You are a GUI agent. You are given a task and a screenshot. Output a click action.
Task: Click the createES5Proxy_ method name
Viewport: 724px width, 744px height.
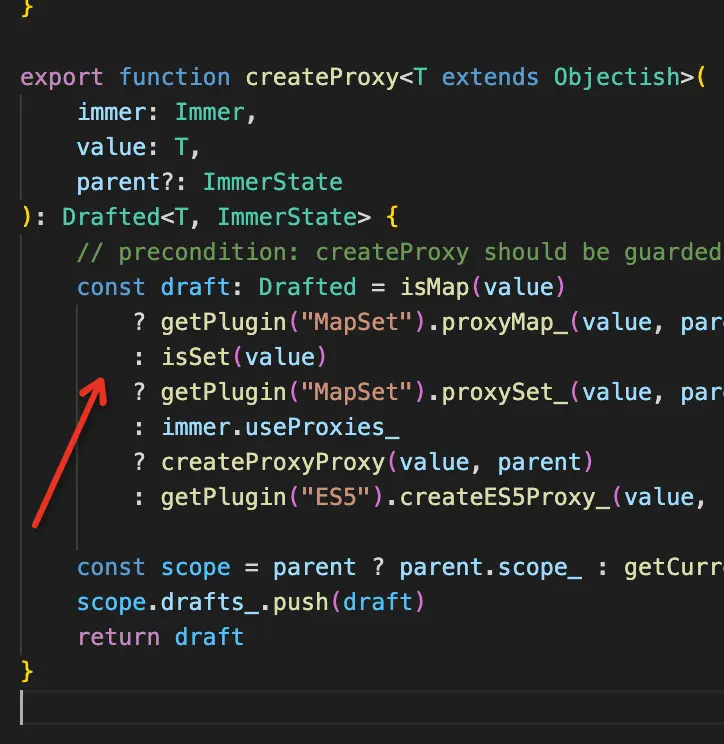tap(505, 497)
